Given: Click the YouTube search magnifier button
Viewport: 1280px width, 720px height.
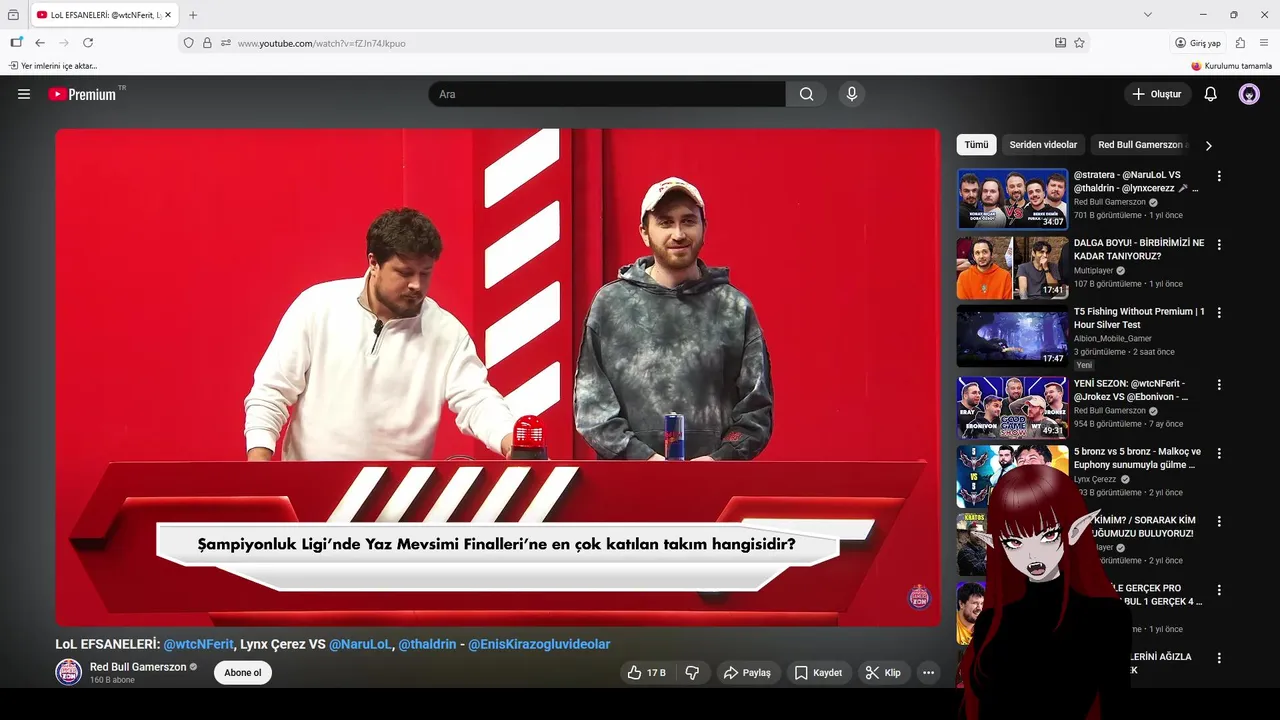Looking at the screenshot, I should pos(806,94).
